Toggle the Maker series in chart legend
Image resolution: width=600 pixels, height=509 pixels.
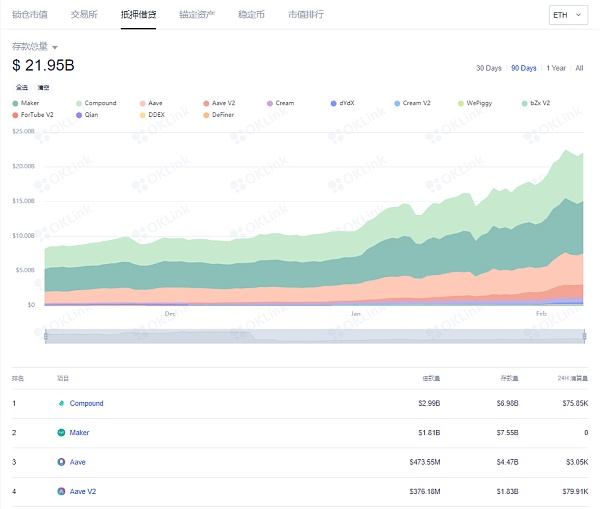click(15, 103)
